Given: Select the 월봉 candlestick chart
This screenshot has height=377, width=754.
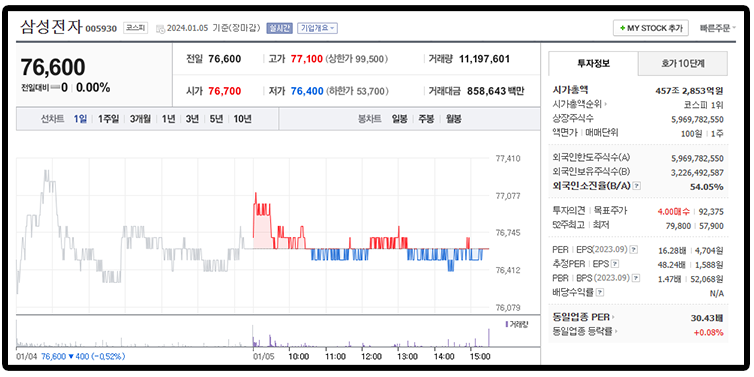Looking at the screenshot, I should [x=453, y=119].
